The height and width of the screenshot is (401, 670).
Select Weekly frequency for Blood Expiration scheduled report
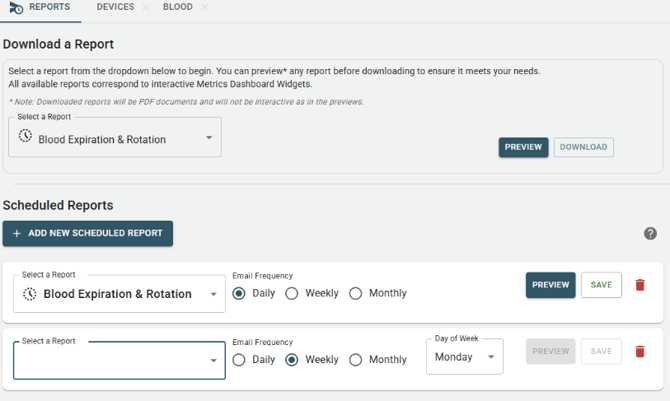pos(292,294)
